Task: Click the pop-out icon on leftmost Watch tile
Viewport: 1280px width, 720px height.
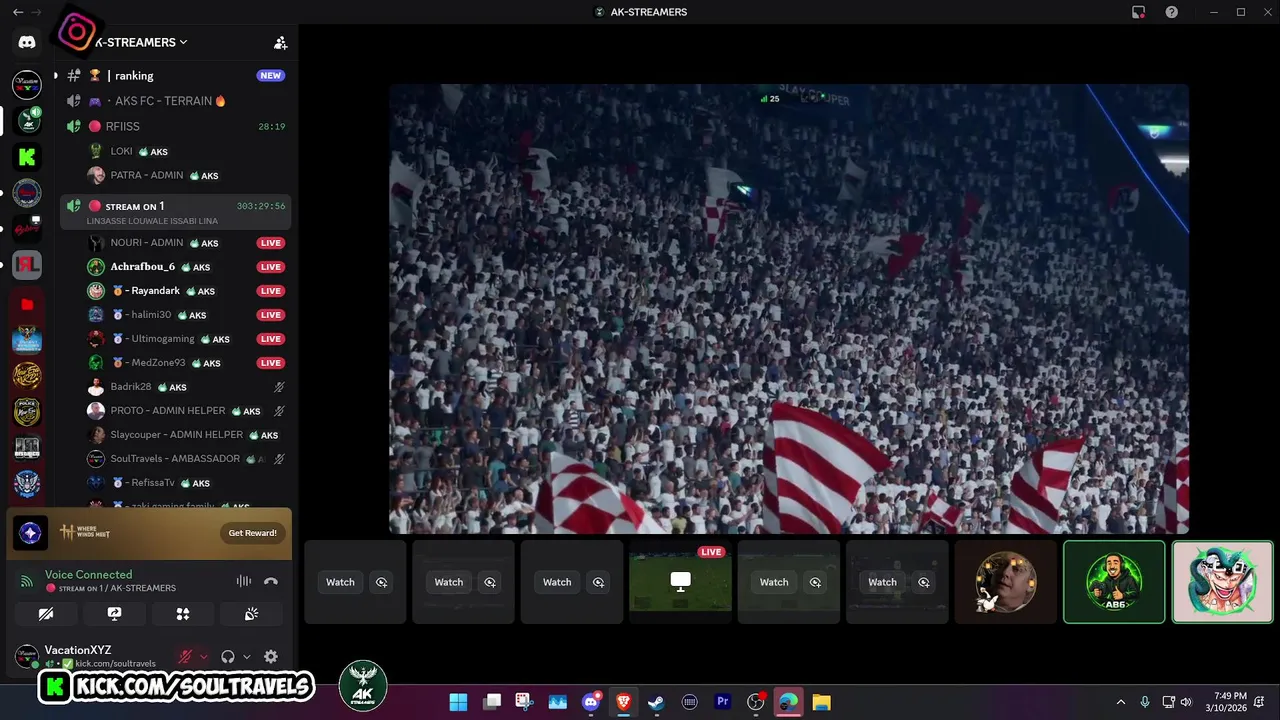Action: point(381,582)
